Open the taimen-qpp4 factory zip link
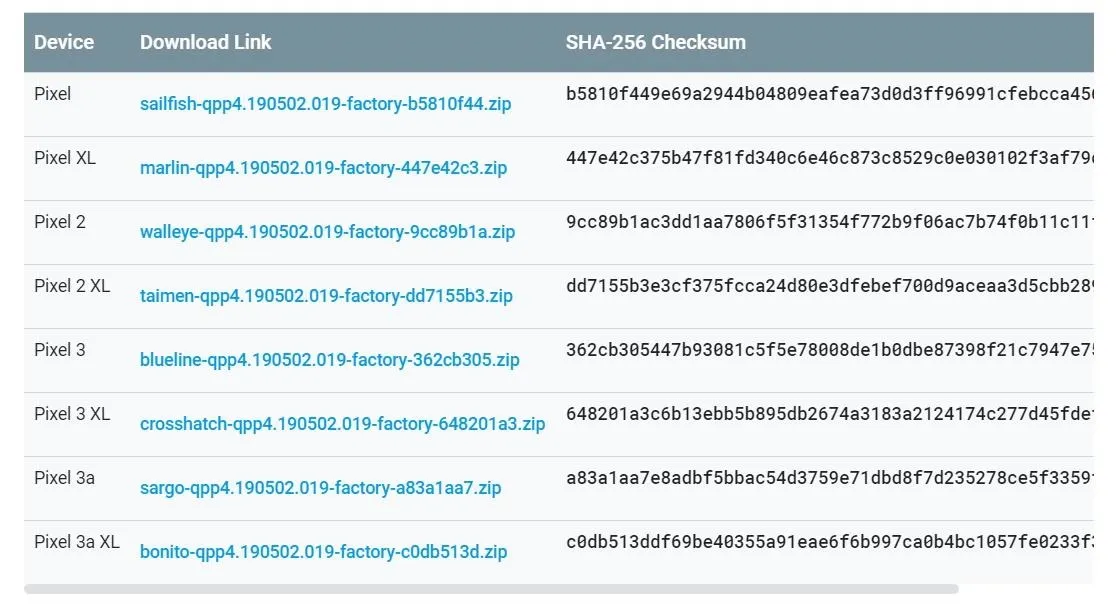 pos(326,296)
